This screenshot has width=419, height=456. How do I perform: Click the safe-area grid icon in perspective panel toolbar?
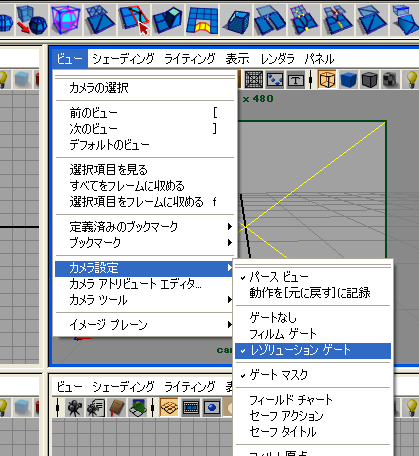click(254, 80)
